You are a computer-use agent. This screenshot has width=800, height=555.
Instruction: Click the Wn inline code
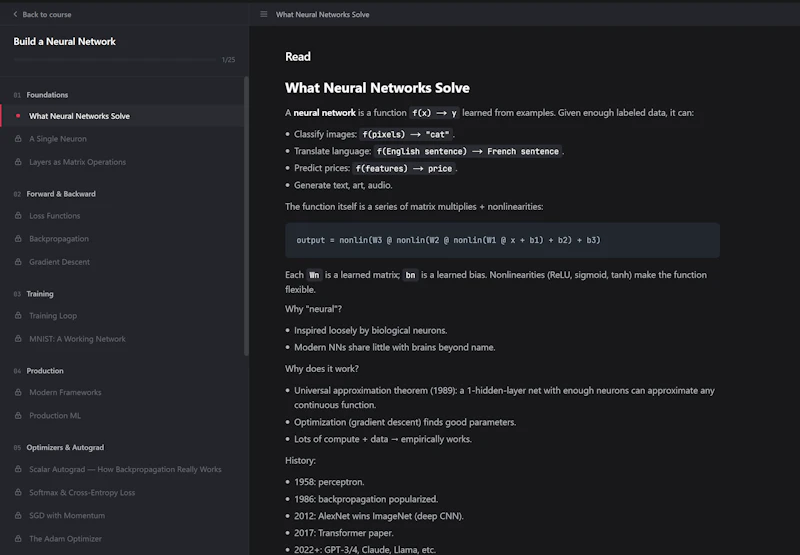[x=314, y=275]
